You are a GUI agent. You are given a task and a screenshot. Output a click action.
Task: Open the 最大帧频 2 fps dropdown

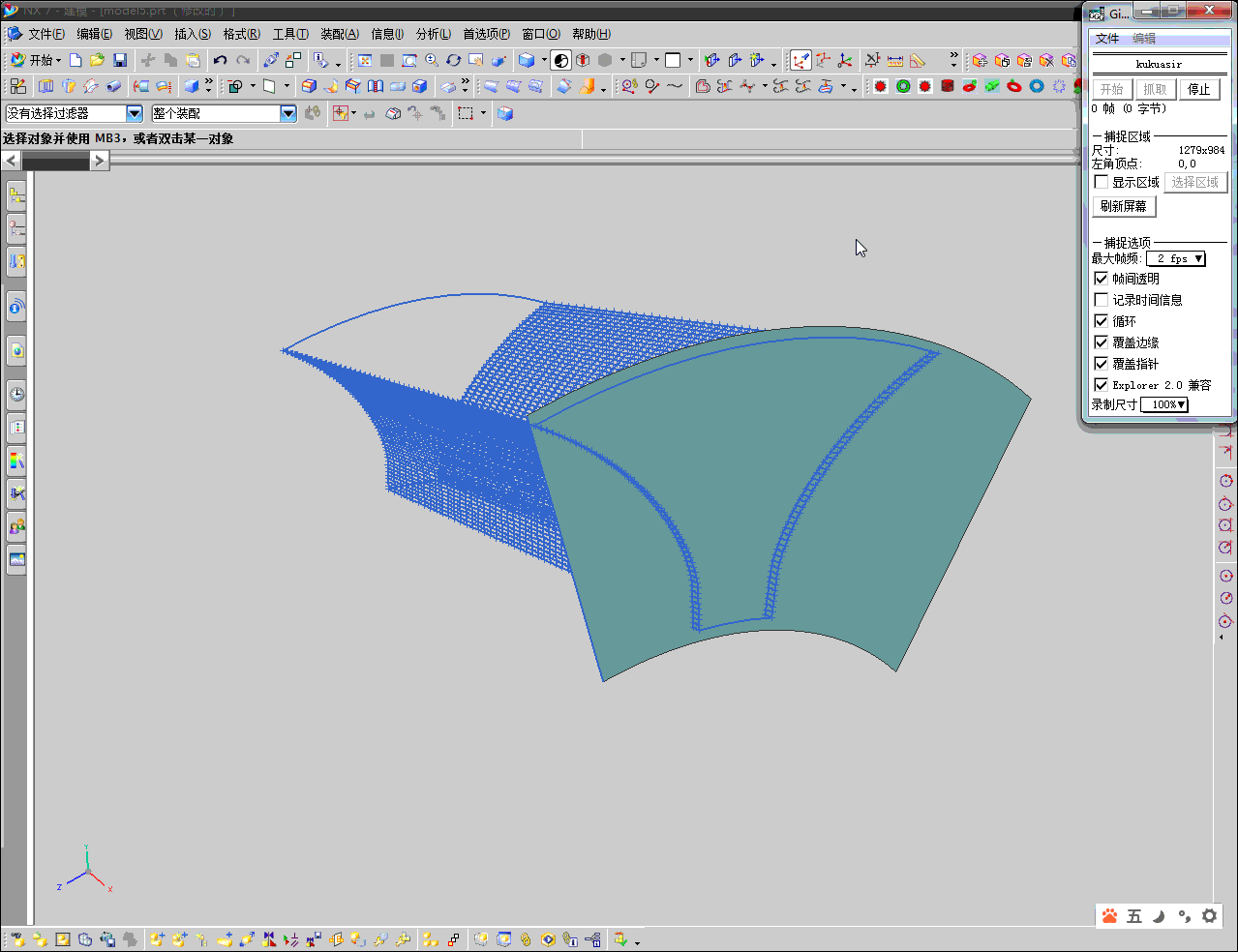[x=1176, y=258]
